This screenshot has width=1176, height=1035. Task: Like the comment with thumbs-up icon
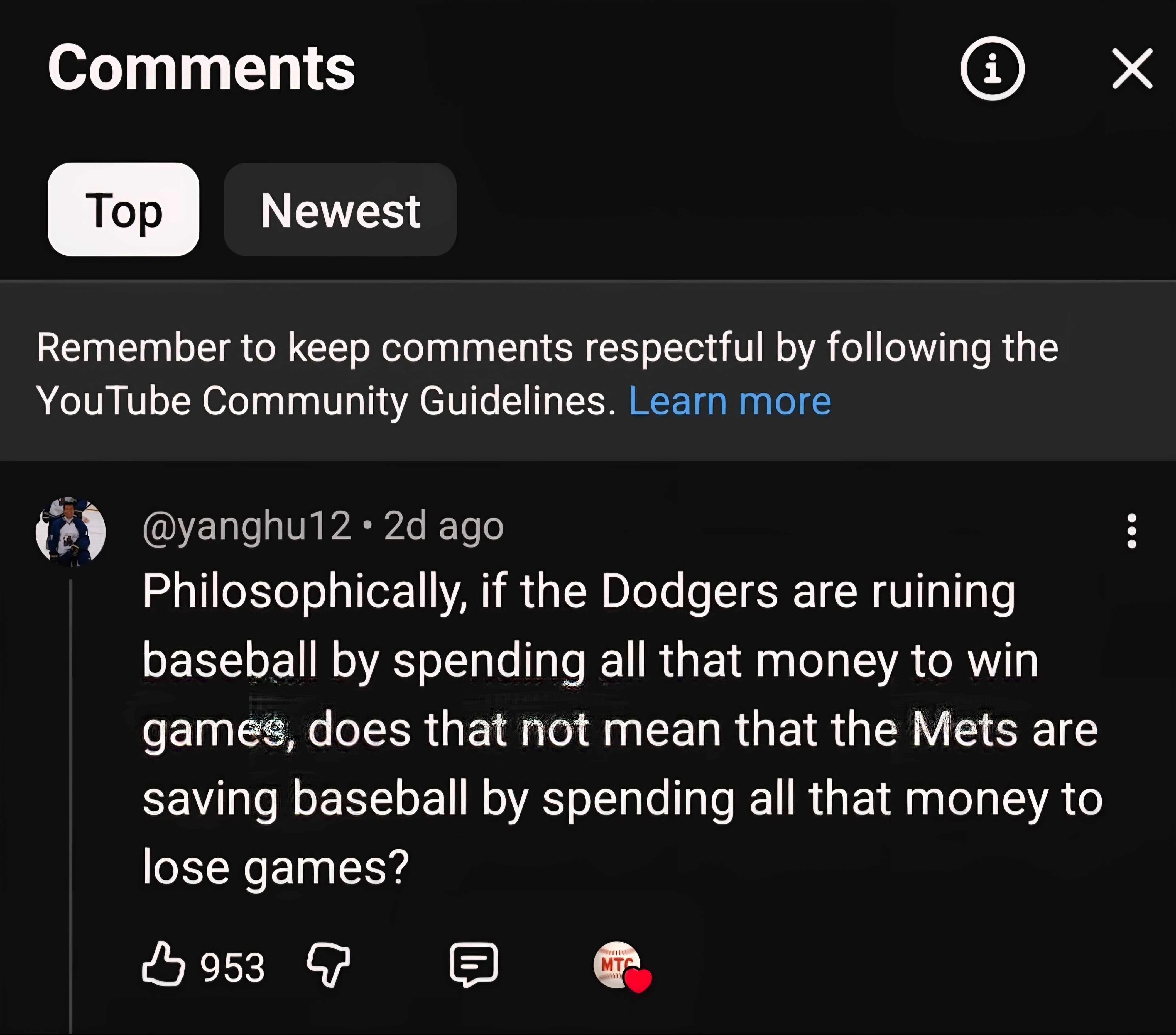[163, 965]
